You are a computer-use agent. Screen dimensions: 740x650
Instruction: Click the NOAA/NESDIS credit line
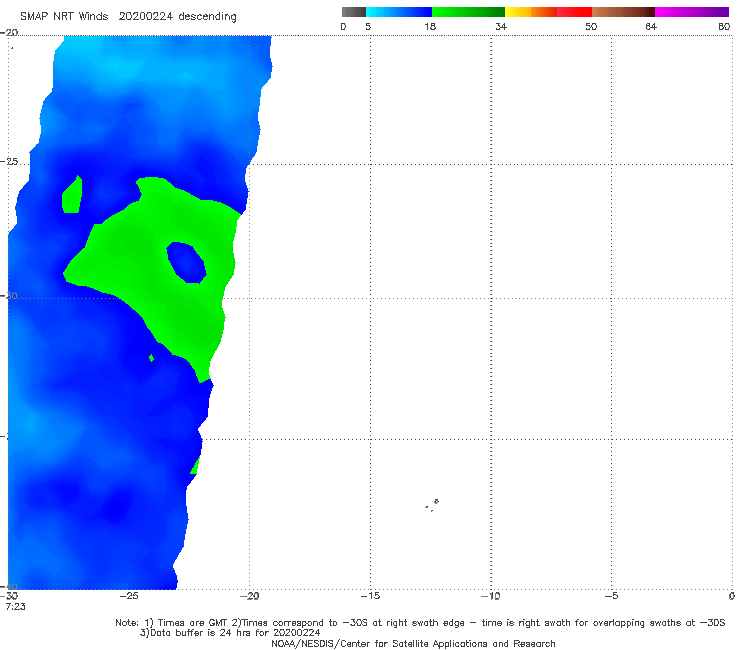pos(413,644)
